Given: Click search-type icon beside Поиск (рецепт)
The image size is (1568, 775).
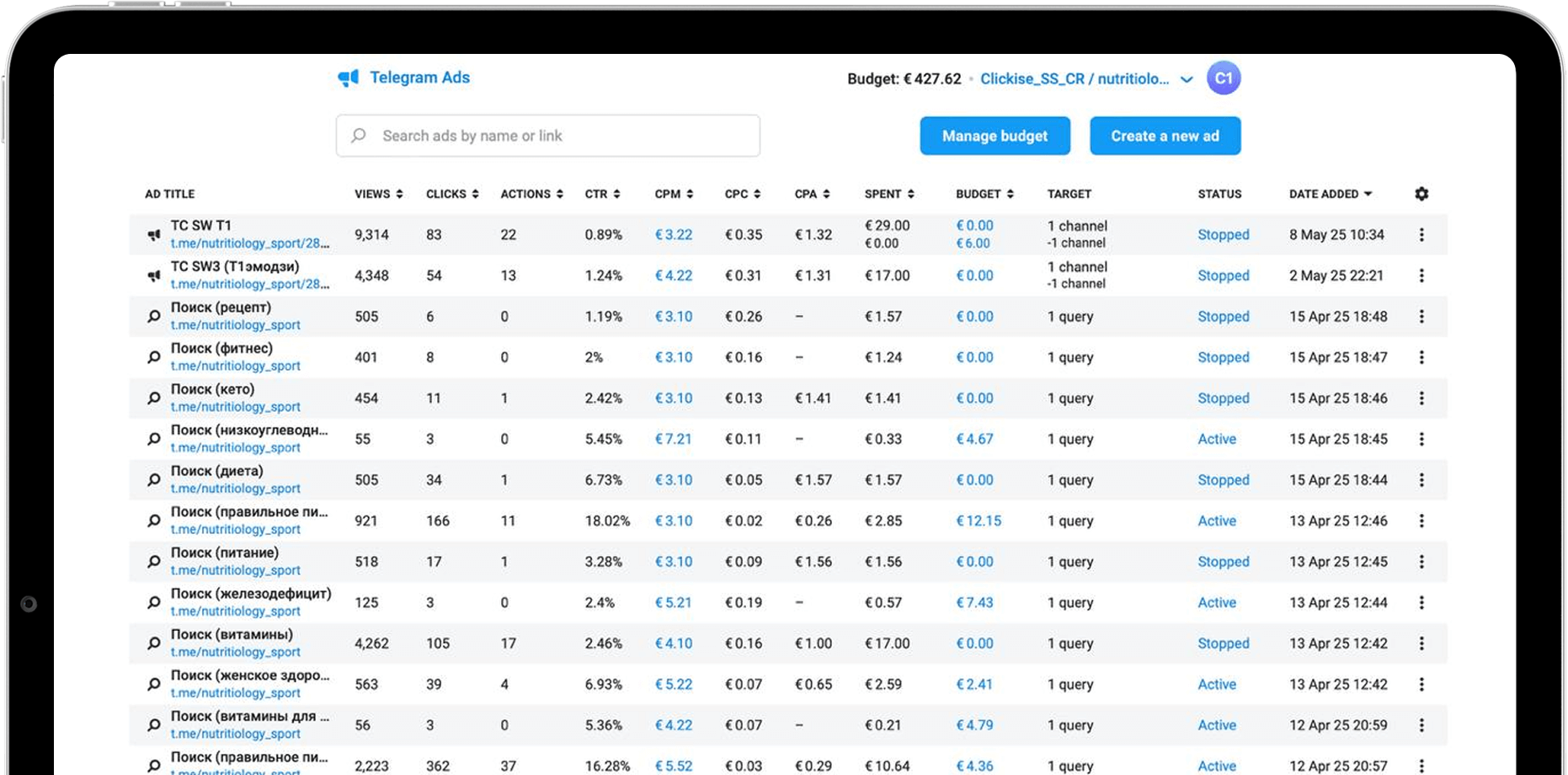Looking at the screenshot, I should 154,317.
